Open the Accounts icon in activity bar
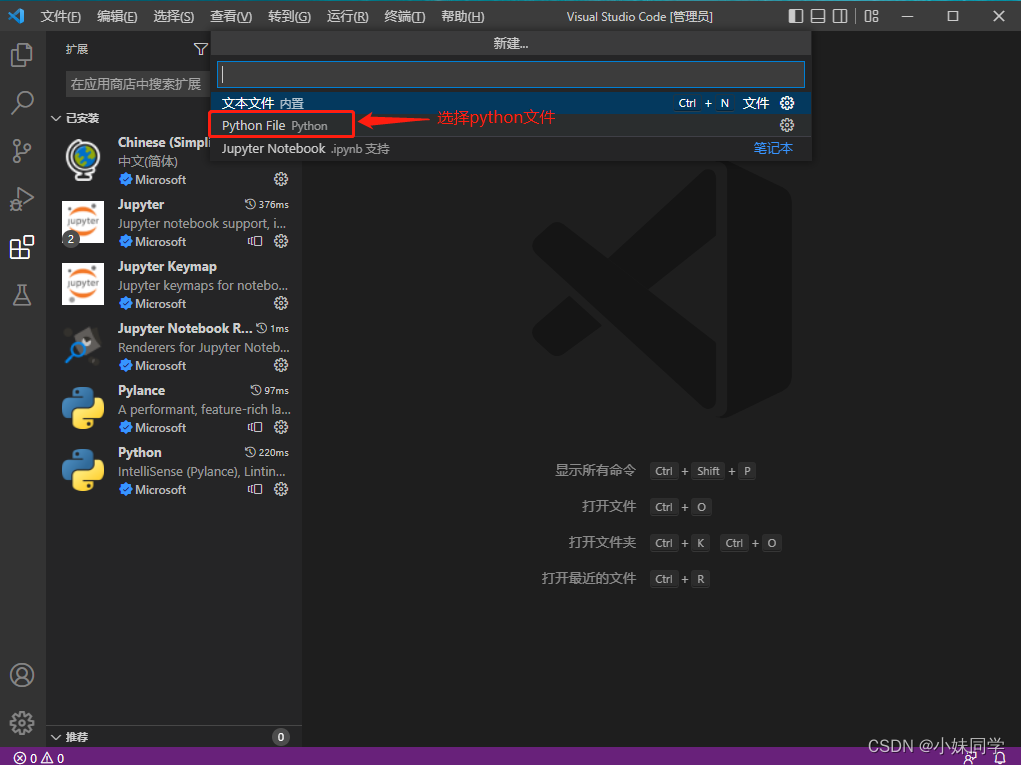 (x=22, y=675)
